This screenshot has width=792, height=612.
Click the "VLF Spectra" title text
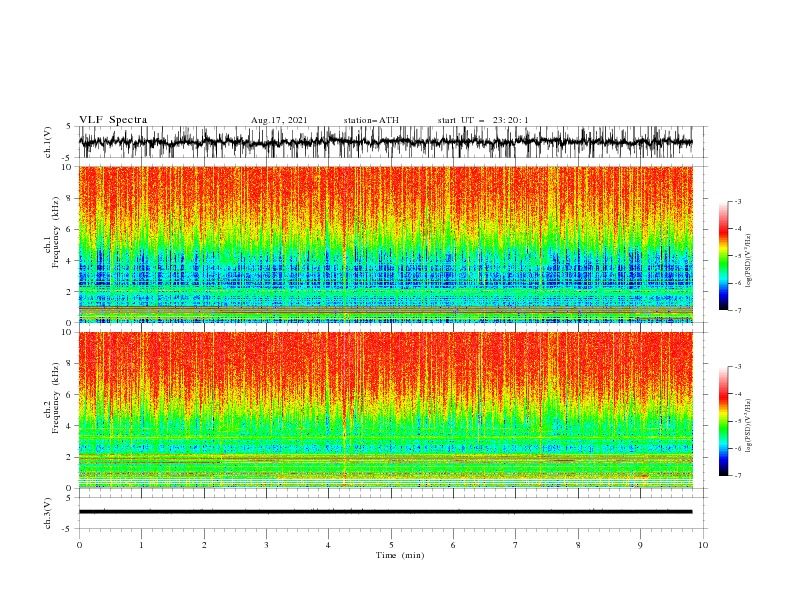click(113, 120)
